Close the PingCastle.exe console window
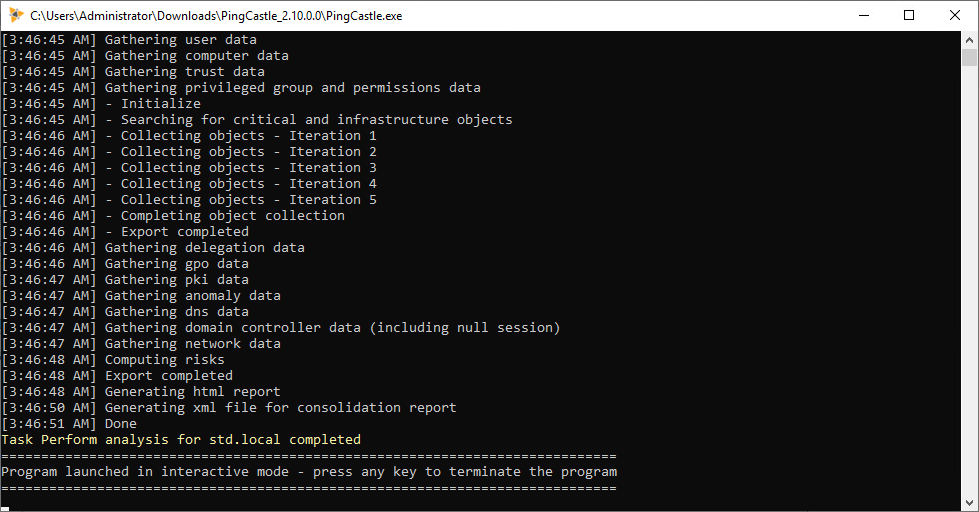This screenshot has height=512, width=979. (955, 15)
